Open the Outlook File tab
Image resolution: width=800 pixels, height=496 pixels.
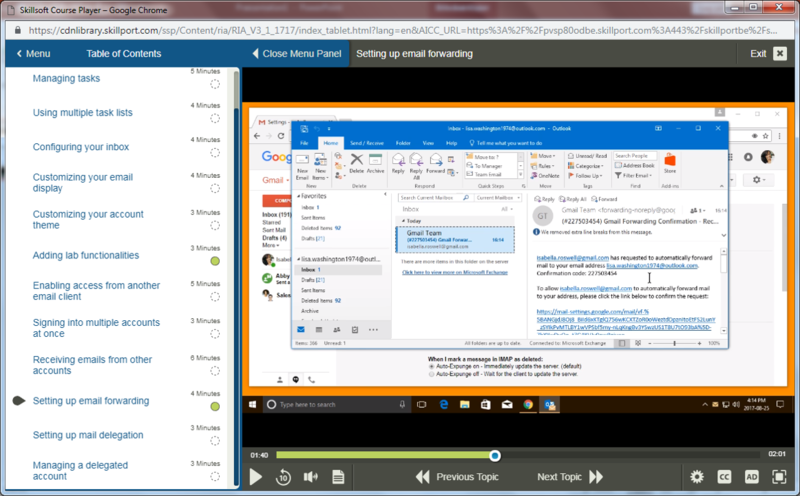tap(304, 143)
